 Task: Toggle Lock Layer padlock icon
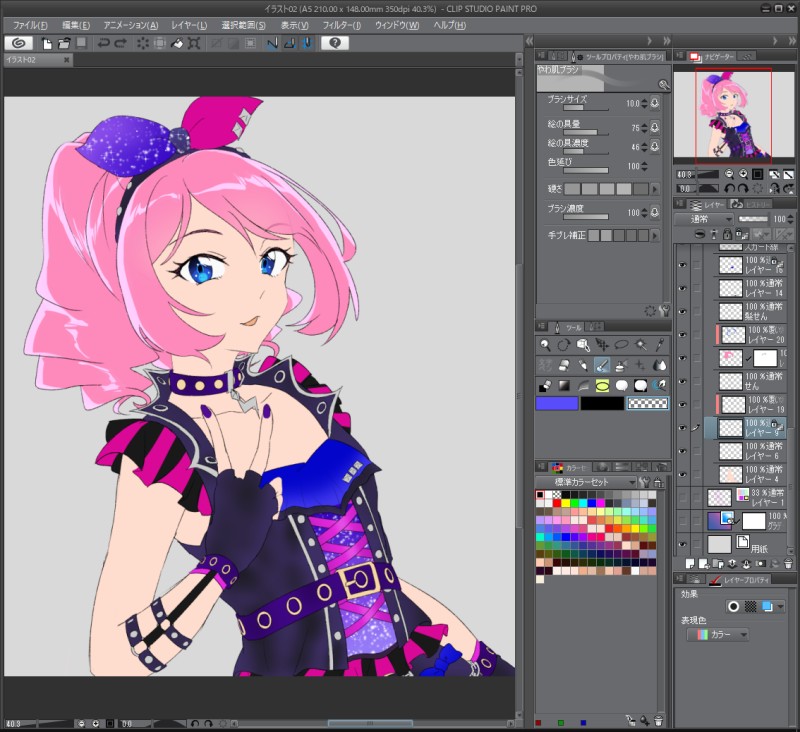727,234
